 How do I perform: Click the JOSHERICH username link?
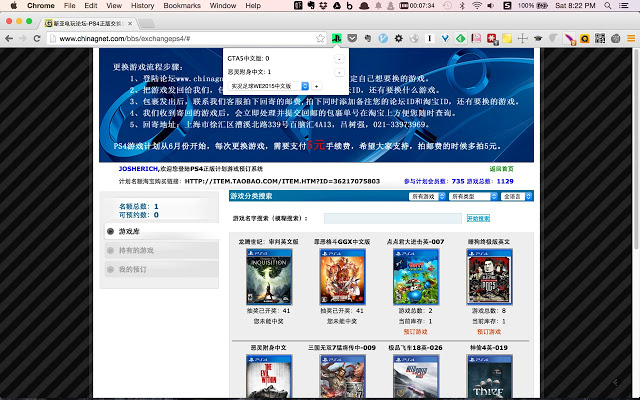coord(138,169)
